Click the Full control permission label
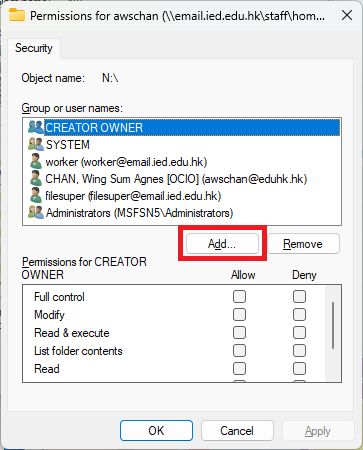363x450 pixels. (59, 297)
